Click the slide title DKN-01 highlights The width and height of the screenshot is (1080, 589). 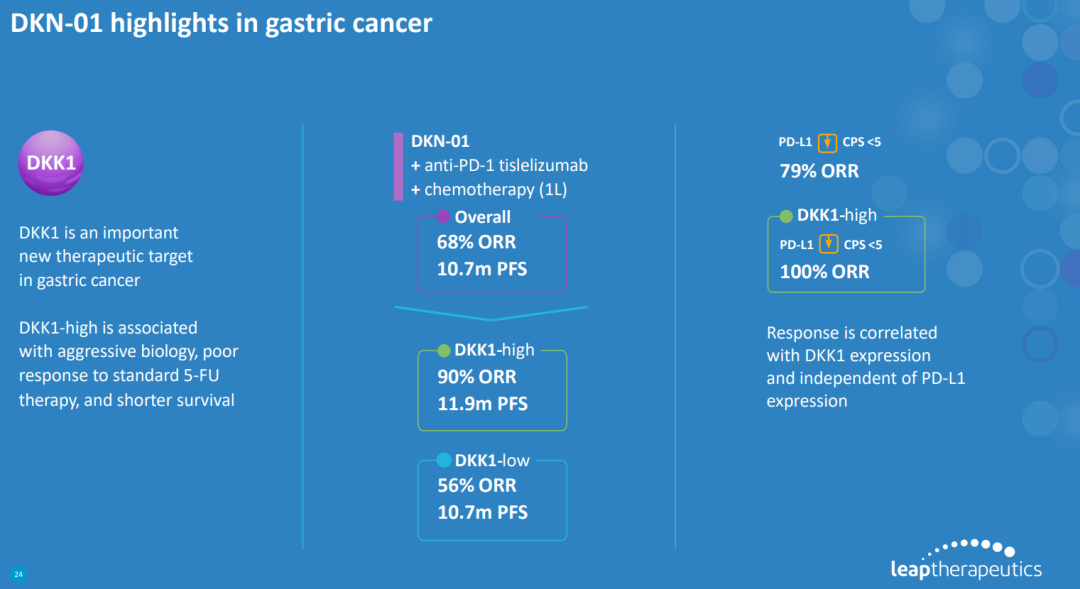pyautogui.click(x=221, y=24)
